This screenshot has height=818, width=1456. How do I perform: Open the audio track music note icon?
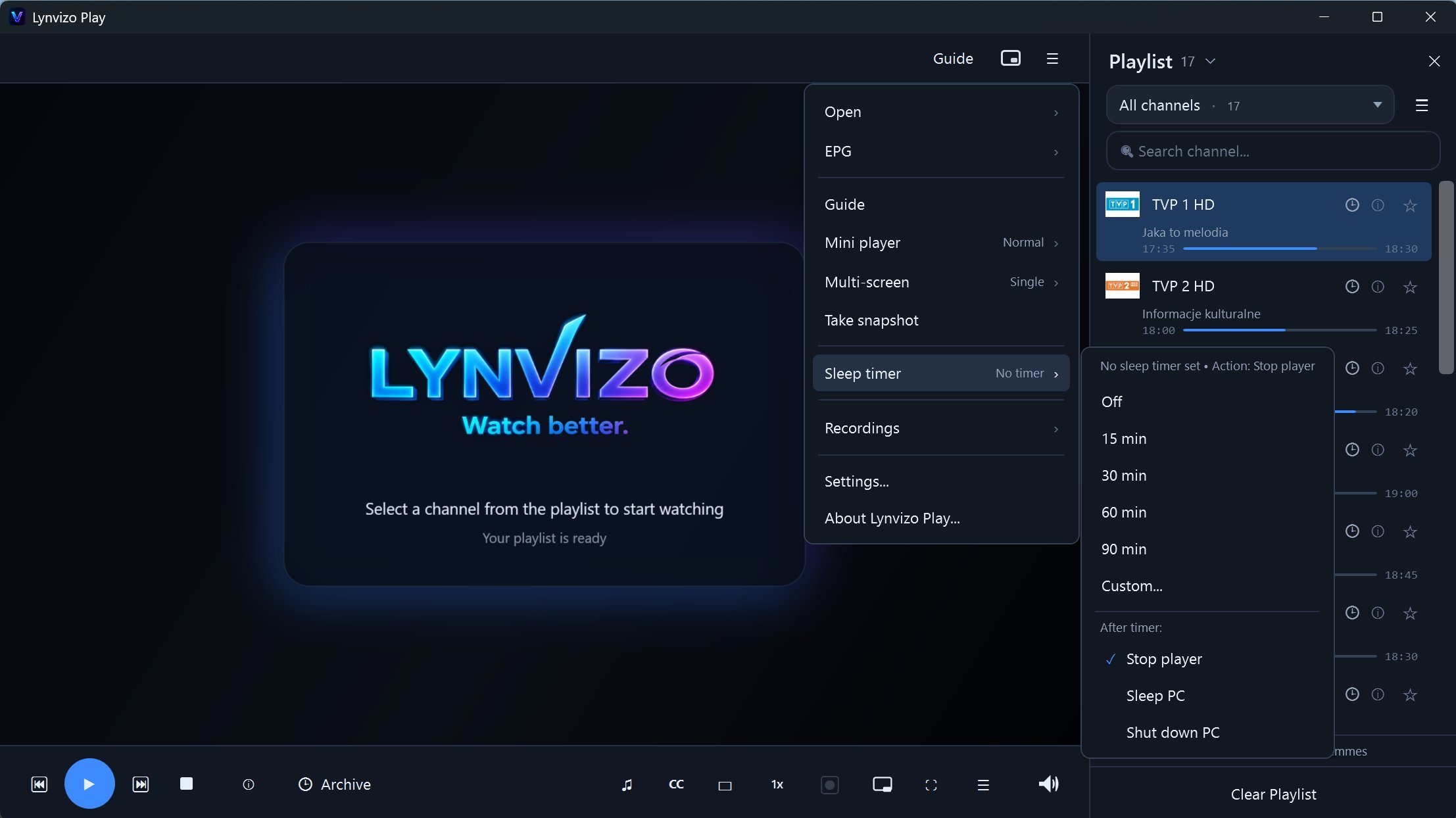627,784
